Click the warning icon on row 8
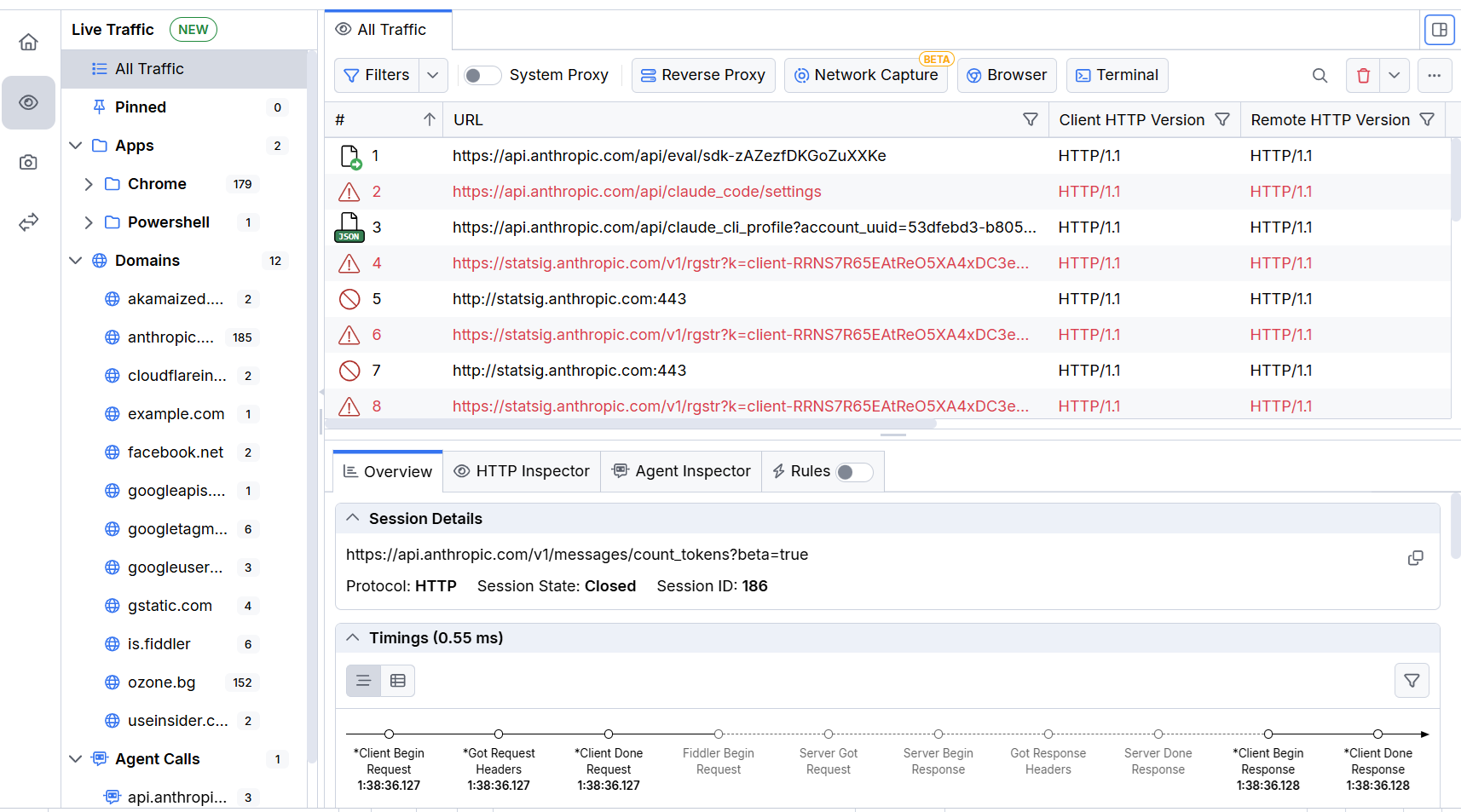Screen dimensions: 1461x812 click(x=349, y=406)
